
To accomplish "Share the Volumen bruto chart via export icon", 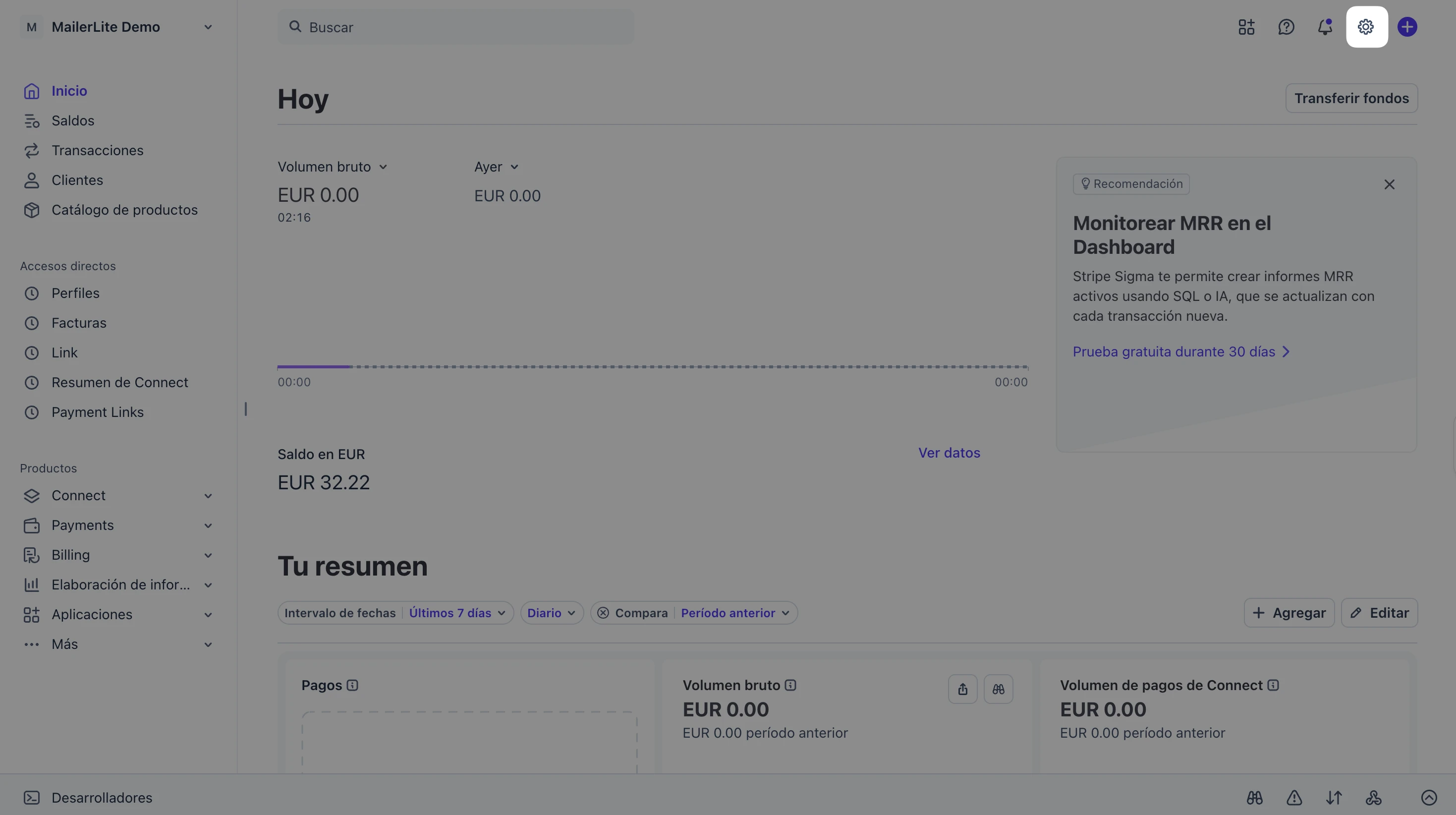I will [962, 689].
